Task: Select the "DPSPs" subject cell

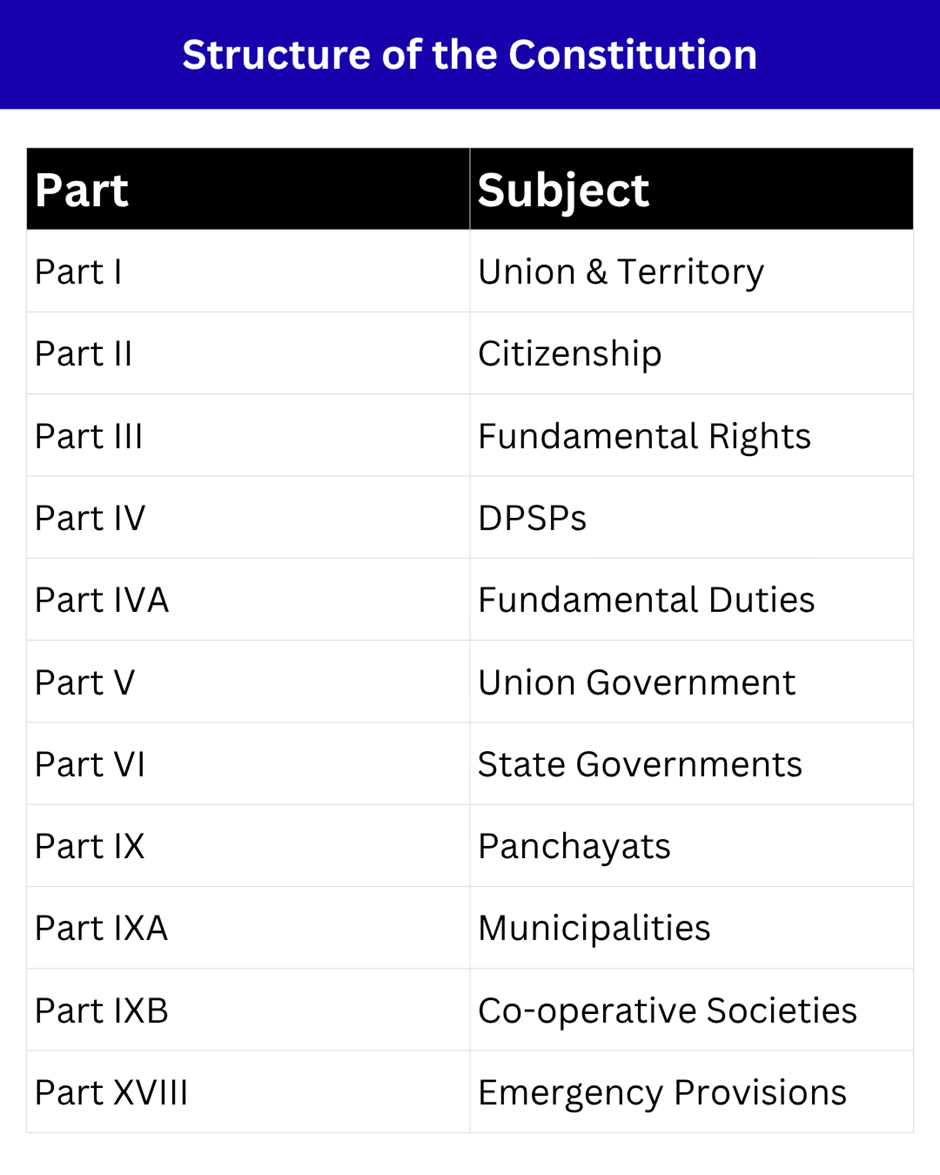Action: point(532,518)
